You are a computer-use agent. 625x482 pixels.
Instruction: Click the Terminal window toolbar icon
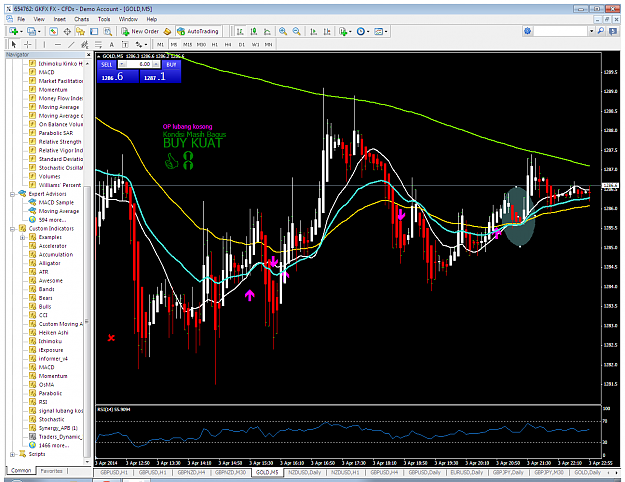coord(94,31)
